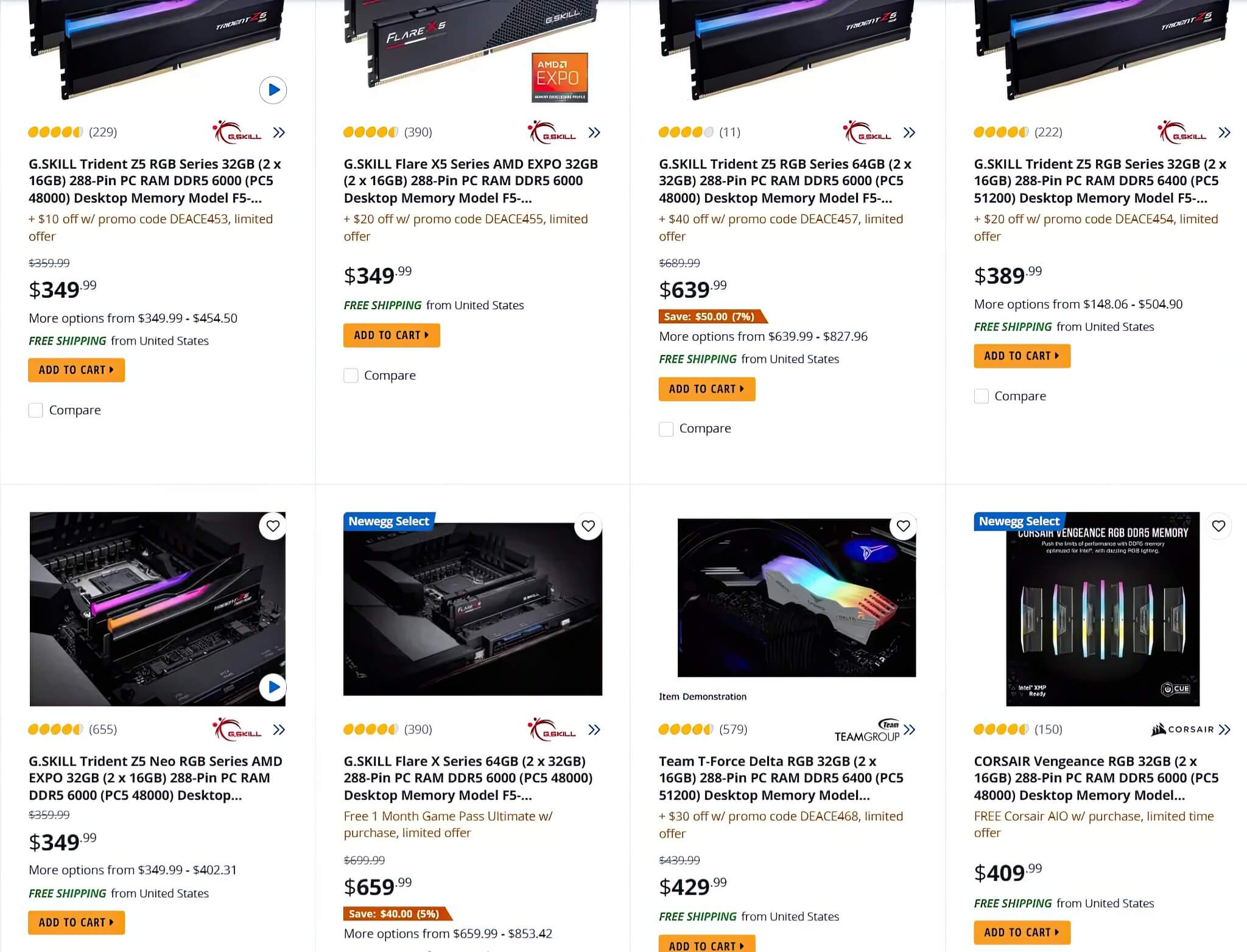Add the Trident Z5 Neo to wishlist via heart icon

coord(273,525)
